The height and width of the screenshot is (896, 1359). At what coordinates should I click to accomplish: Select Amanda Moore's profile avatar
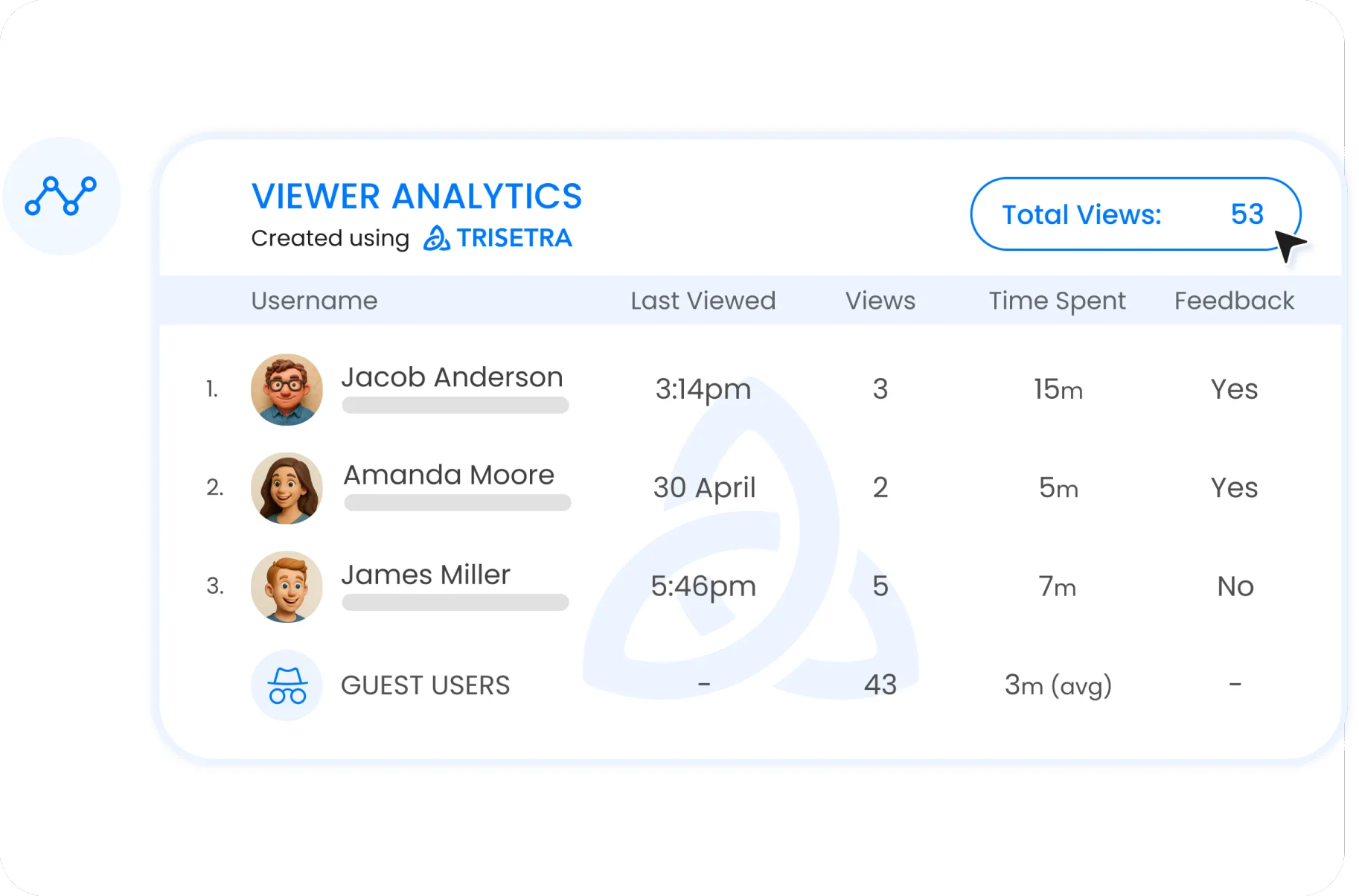point(287,488)
